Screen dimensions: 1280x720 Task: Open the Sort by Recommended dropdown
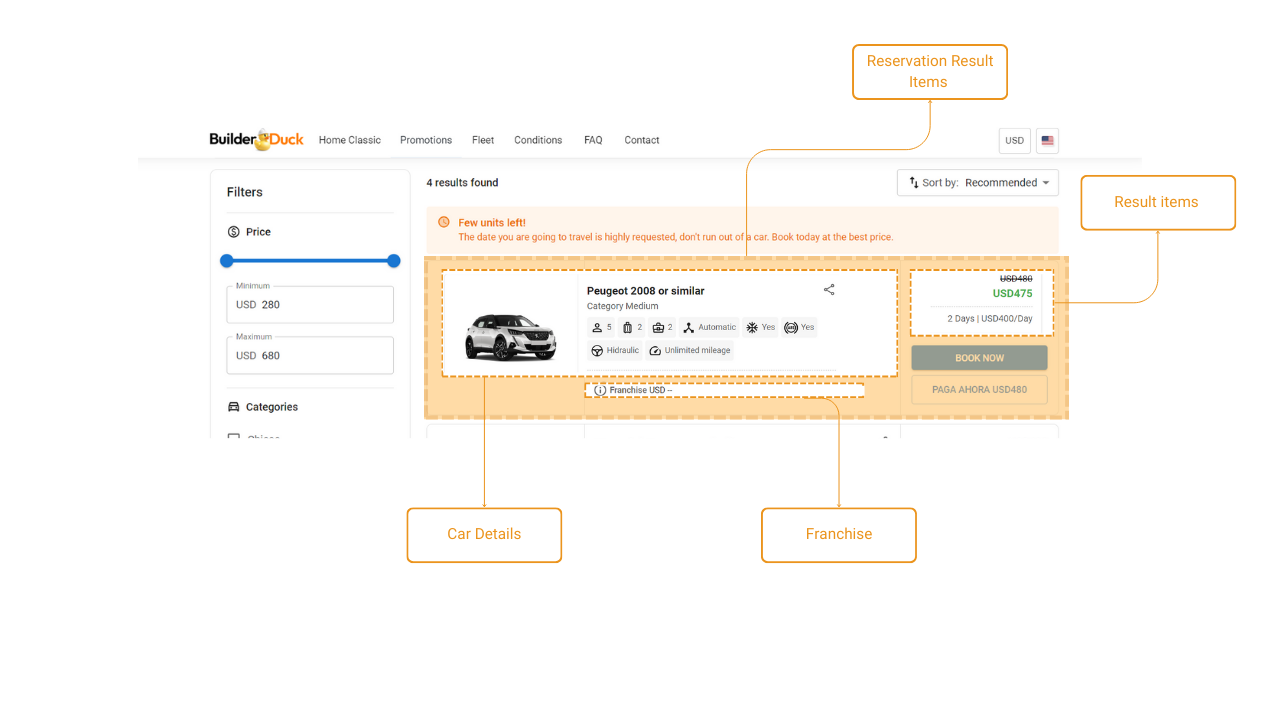tap(977, 183)
